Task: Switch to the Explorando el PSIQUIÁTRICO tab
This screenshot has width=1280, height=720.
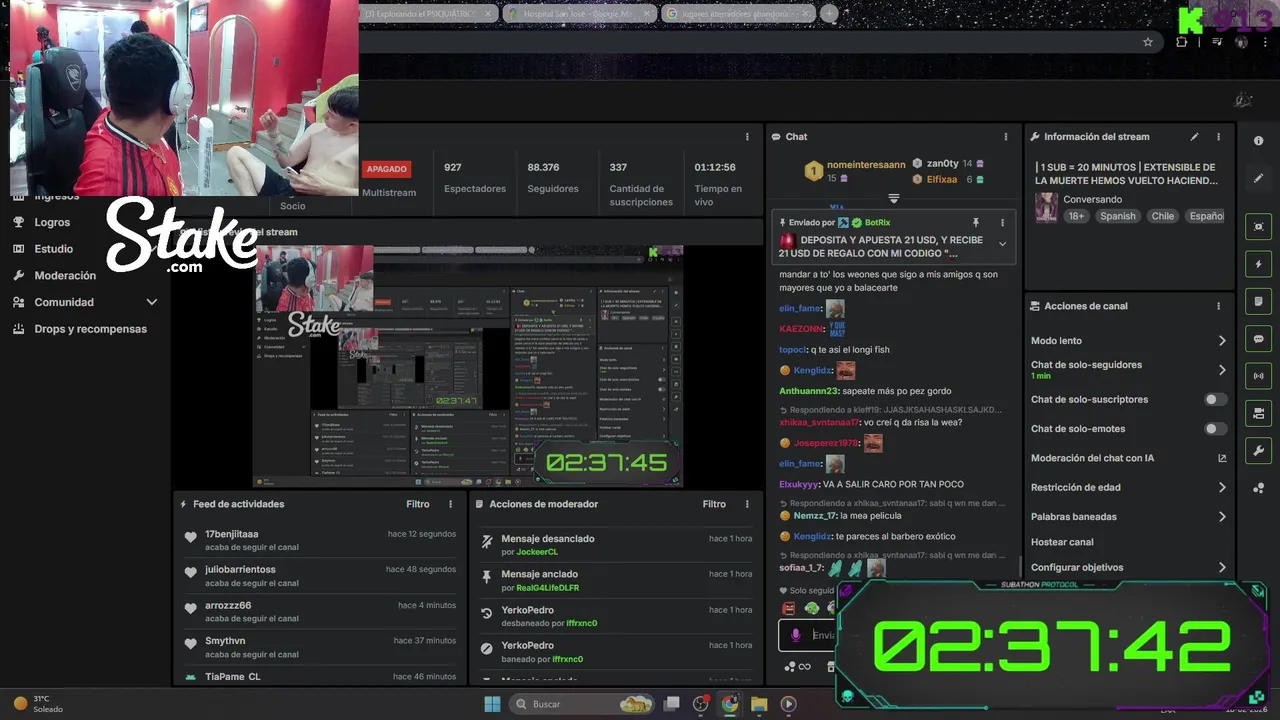Action: 430,14
